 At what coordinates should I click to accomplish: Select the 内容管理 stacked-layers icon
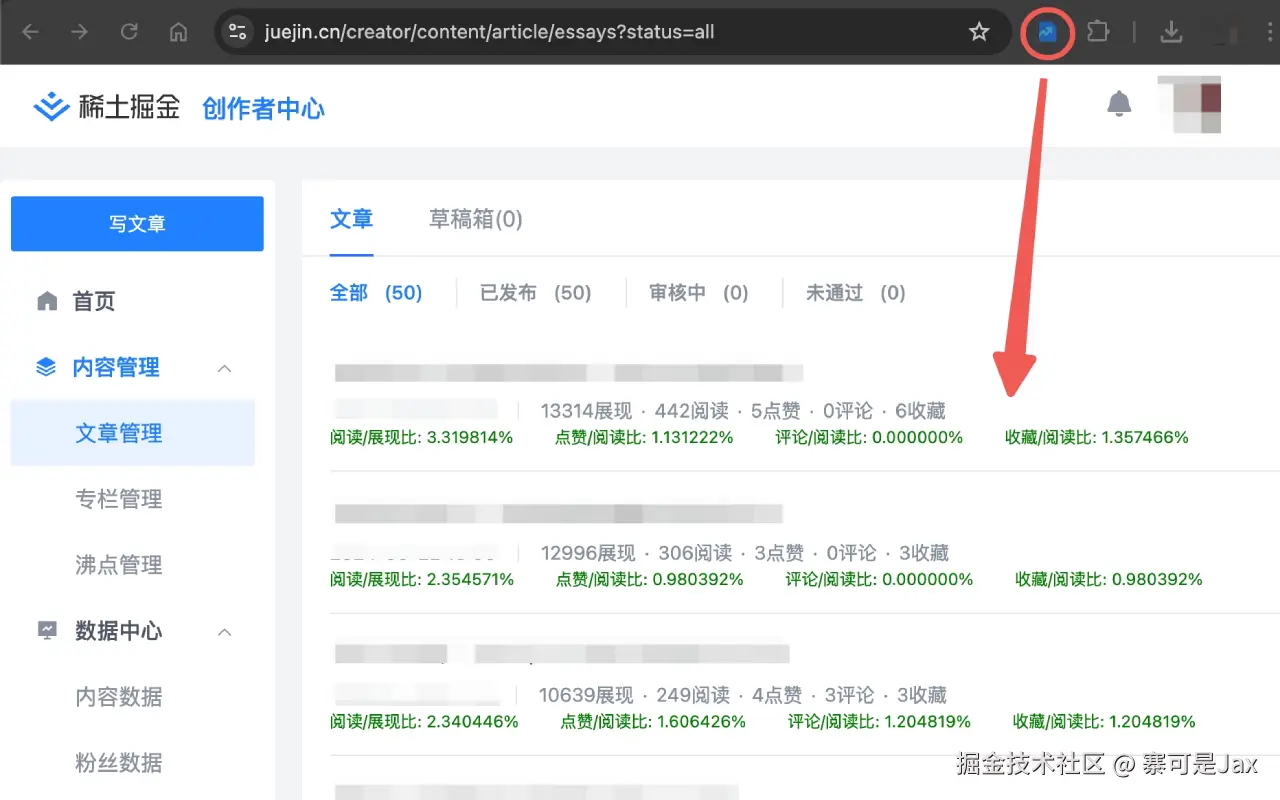(x=47, y=367)
